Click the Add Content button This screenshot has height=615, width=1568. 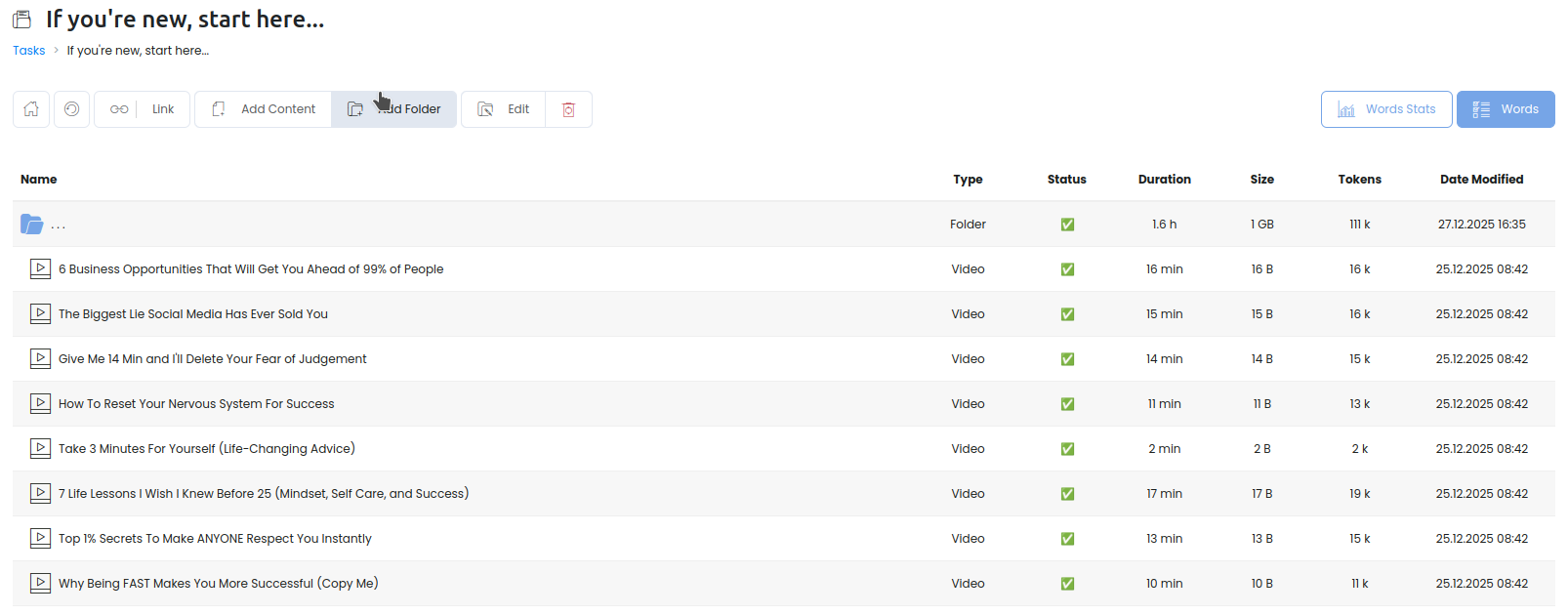(264, 109)
